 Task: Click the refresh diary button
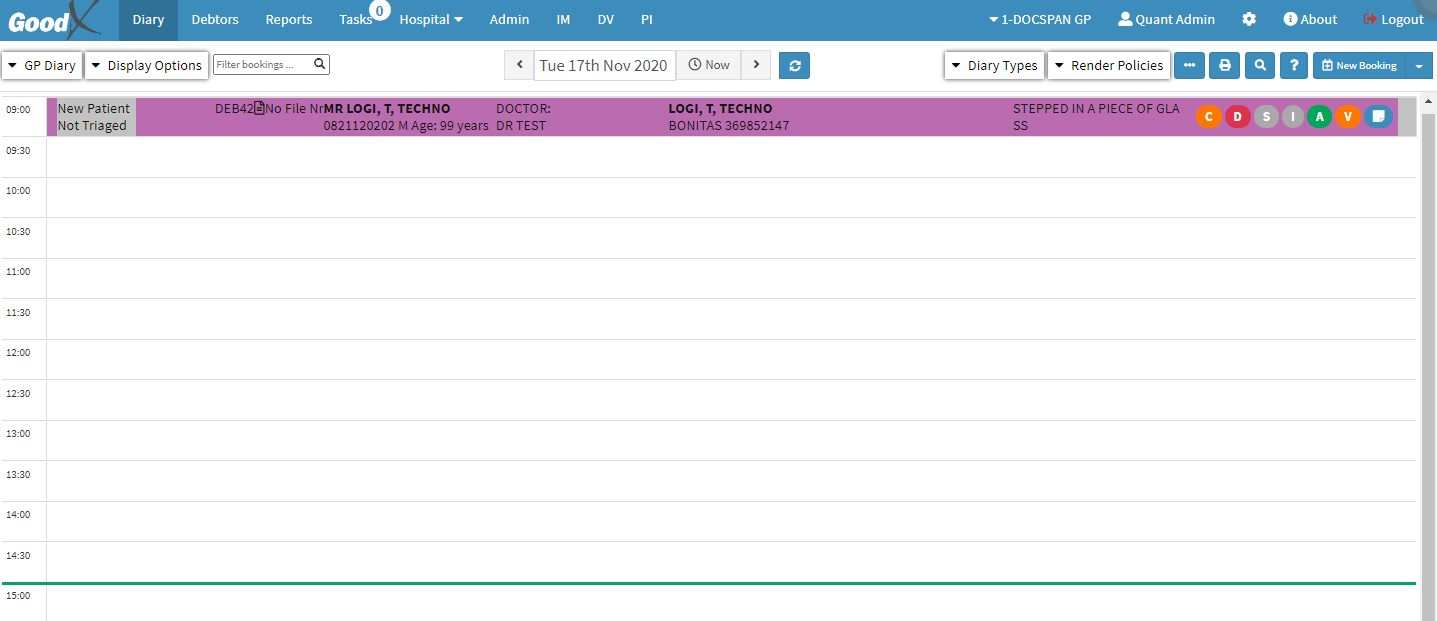pos(794,65)
